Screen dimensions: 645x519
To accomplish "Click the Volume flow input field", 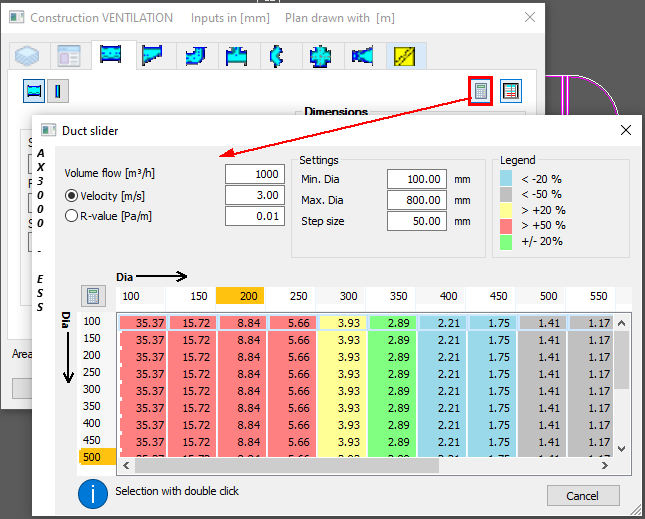I will pyautogui.click(x=255, y=174).
